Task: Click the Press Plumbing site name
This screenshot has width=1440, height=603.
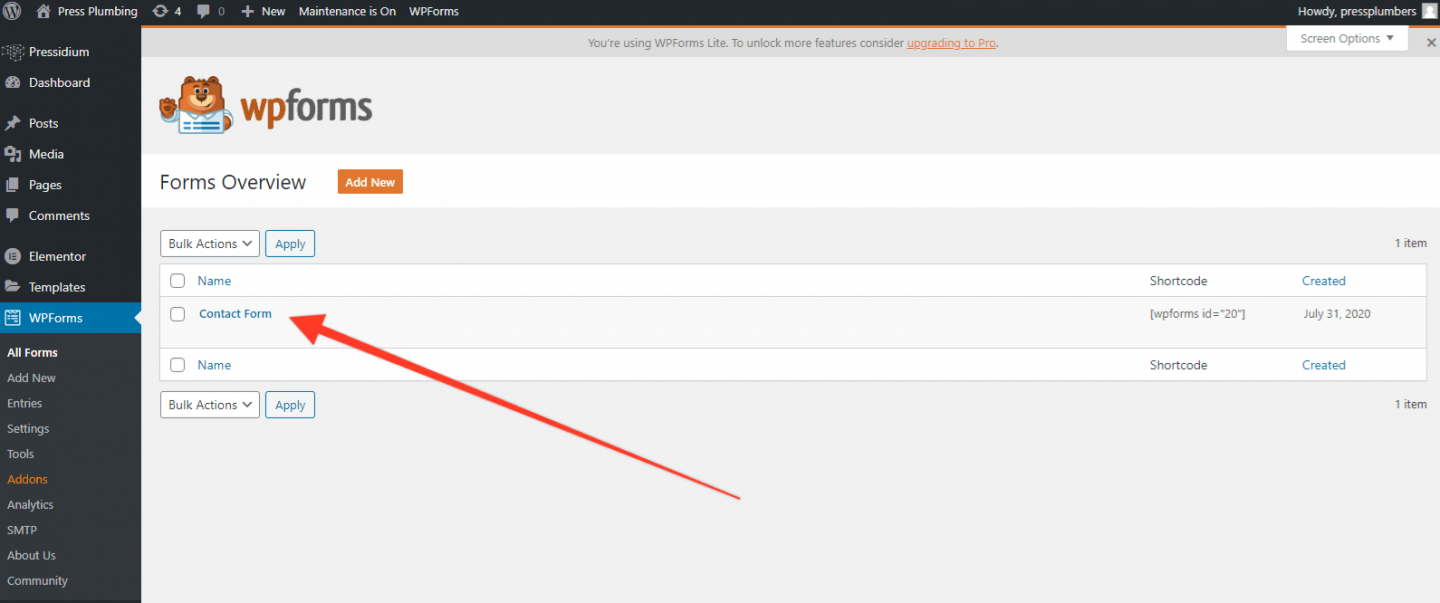Action: click(x=97, y=12)
